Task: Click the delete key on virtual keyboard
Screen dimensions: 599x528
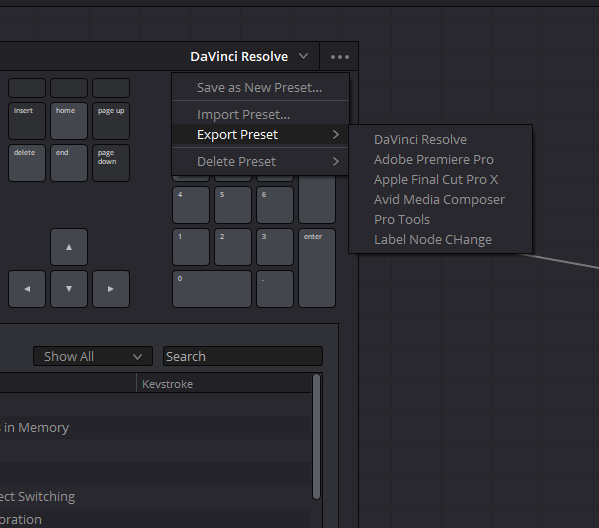Action: 27,163
